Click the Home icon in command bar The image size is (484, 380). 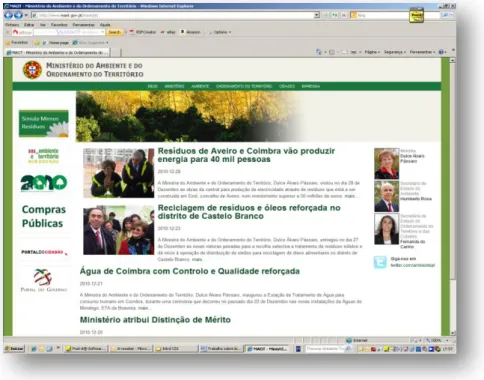click(x=319, y=52)
